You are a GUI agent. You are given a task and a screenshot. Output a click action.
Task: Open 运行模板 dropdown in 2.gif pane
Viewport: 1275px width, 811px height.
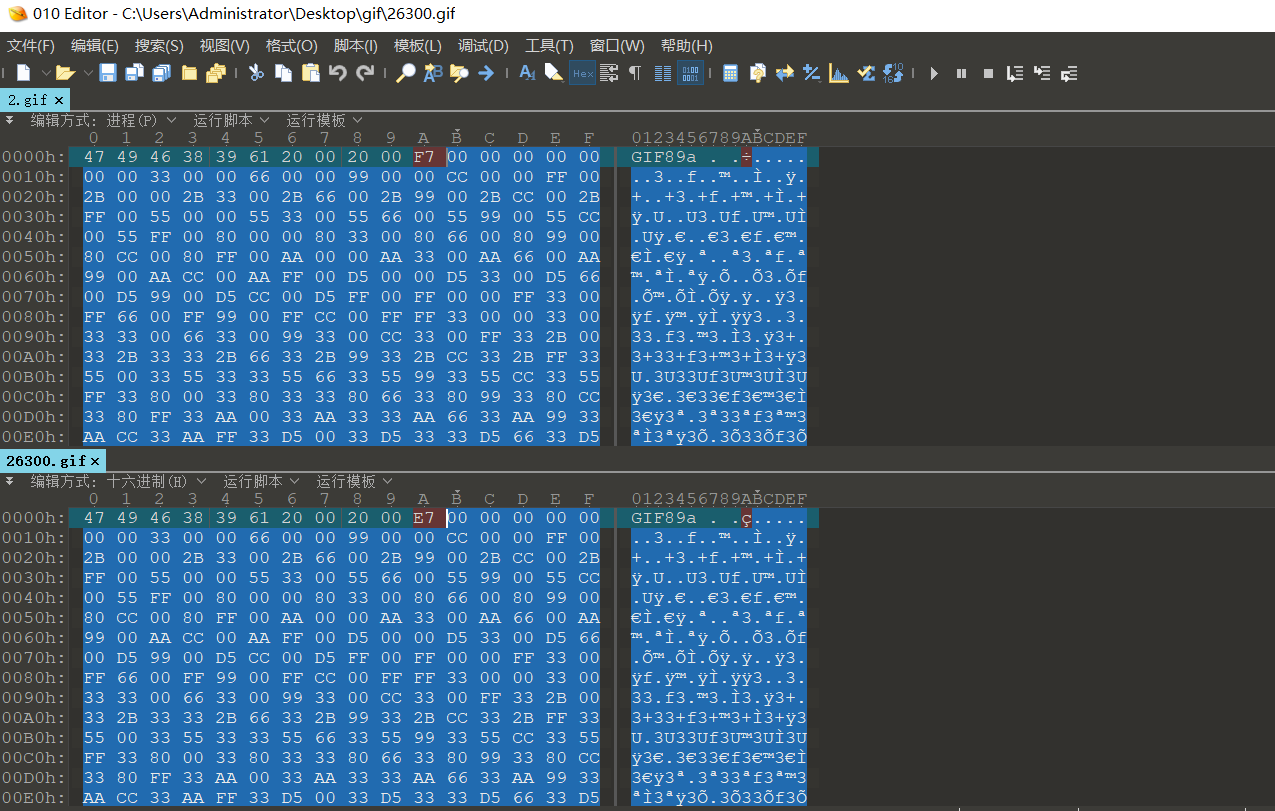coord(325,120)
